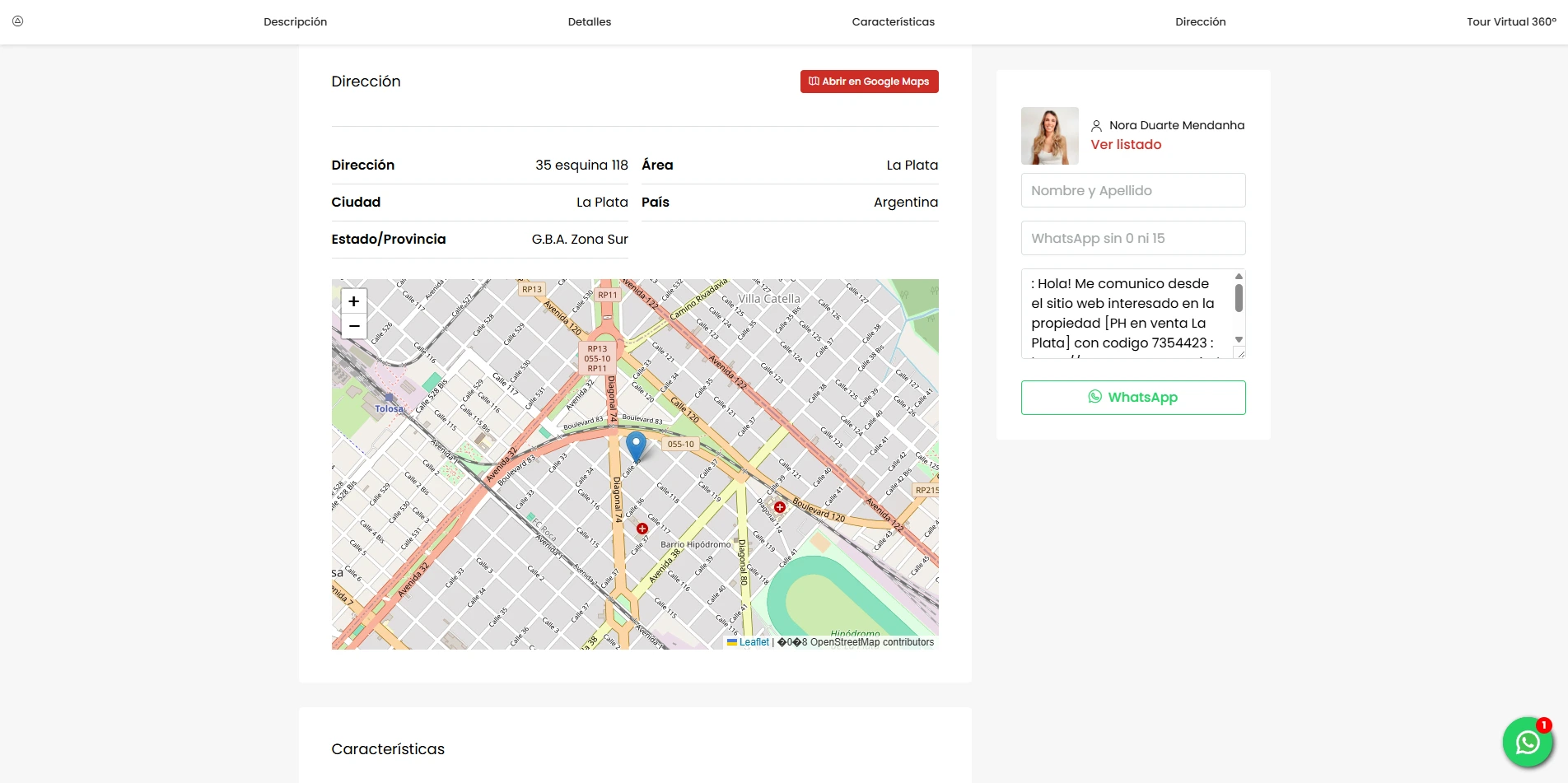The height and width of the screenshot is (783, 1568).
Task: Select the Dirección navigation tab
Action: click(x=1200, y=22)
